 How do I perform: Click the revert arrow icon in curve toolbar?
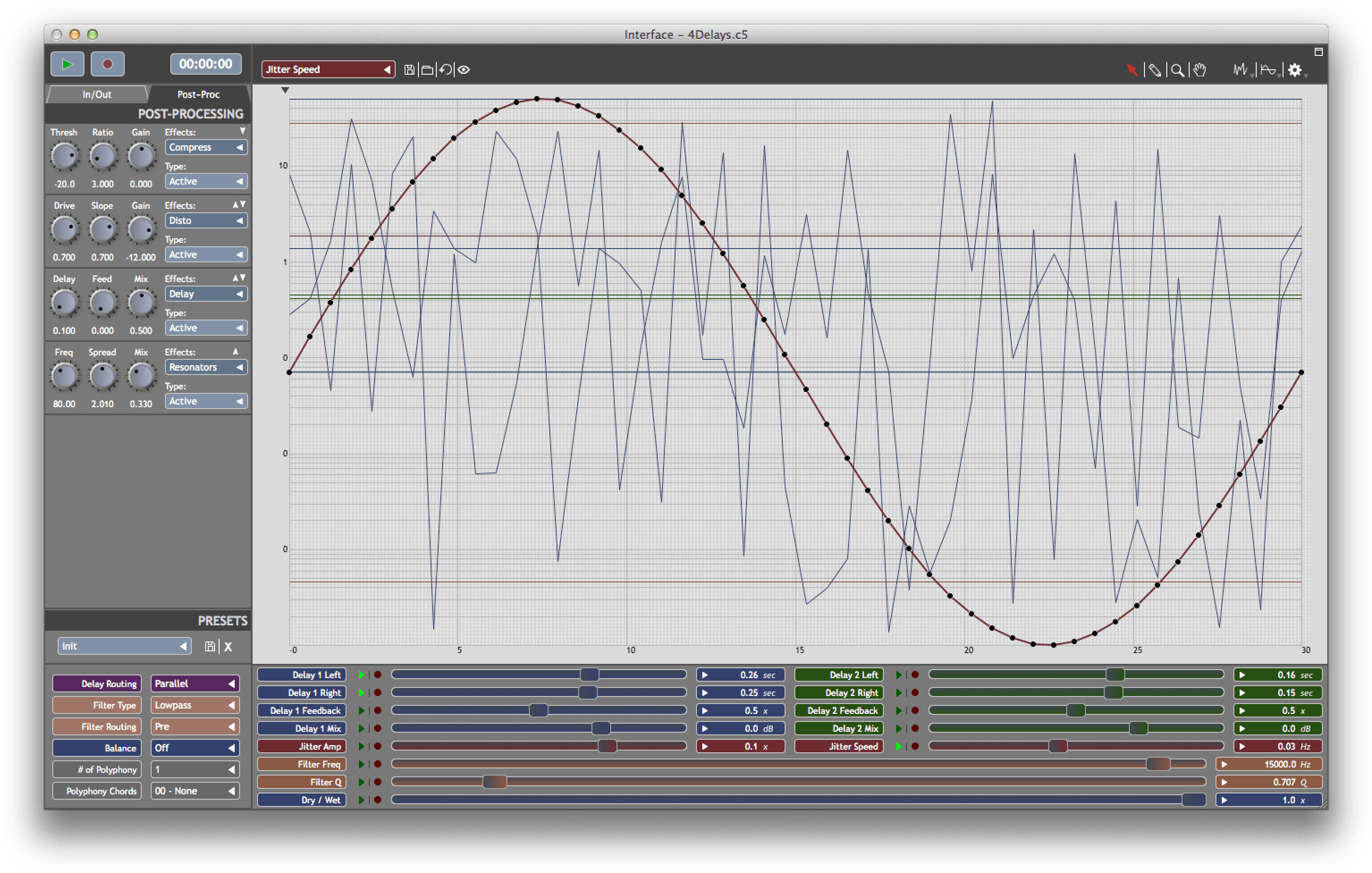click(445, 70)
